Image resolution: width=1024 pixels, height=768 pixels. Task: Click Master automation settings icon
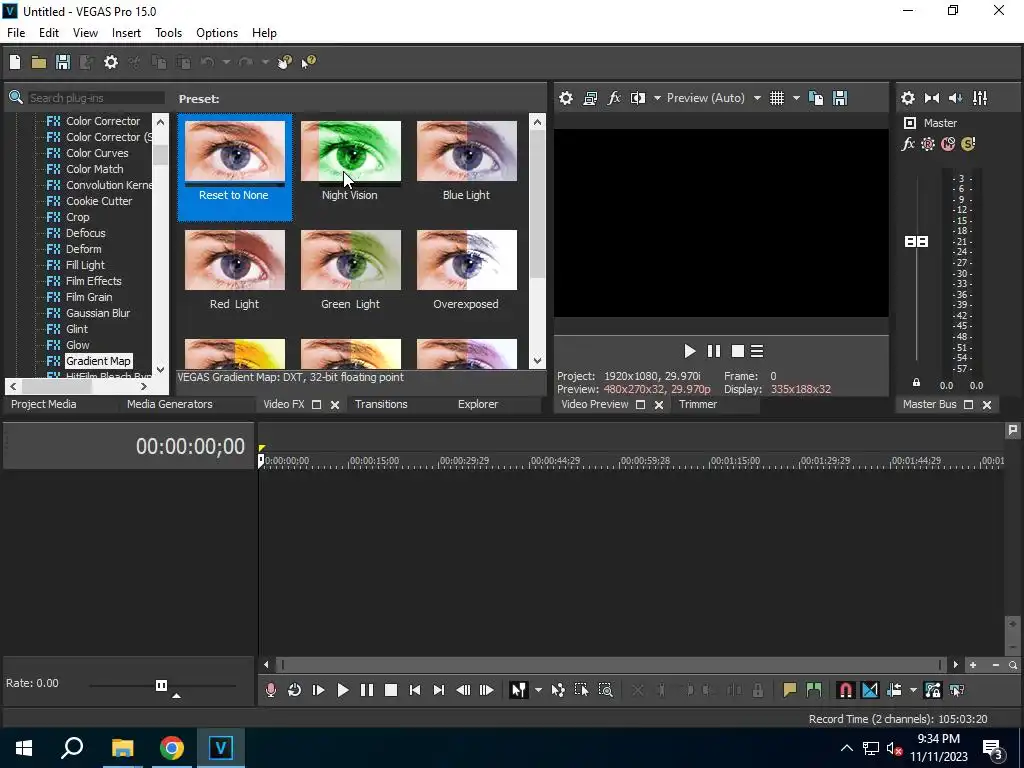pos(927,144)
